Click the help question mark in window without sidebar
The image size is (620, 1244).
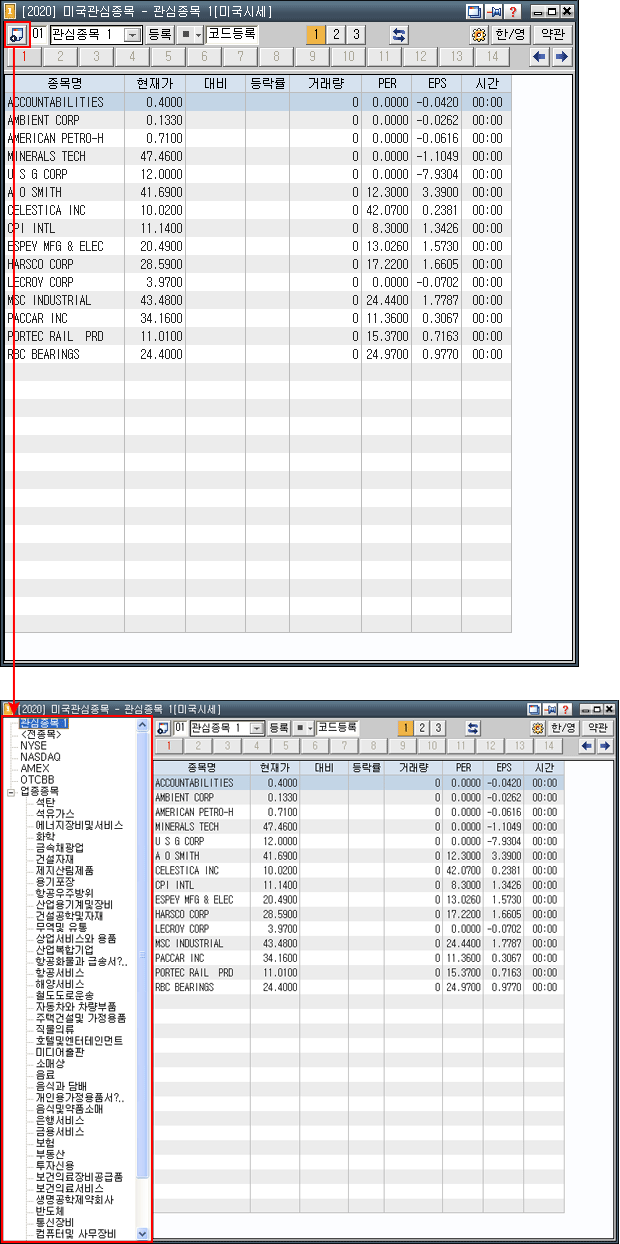[x=514, y=11]
